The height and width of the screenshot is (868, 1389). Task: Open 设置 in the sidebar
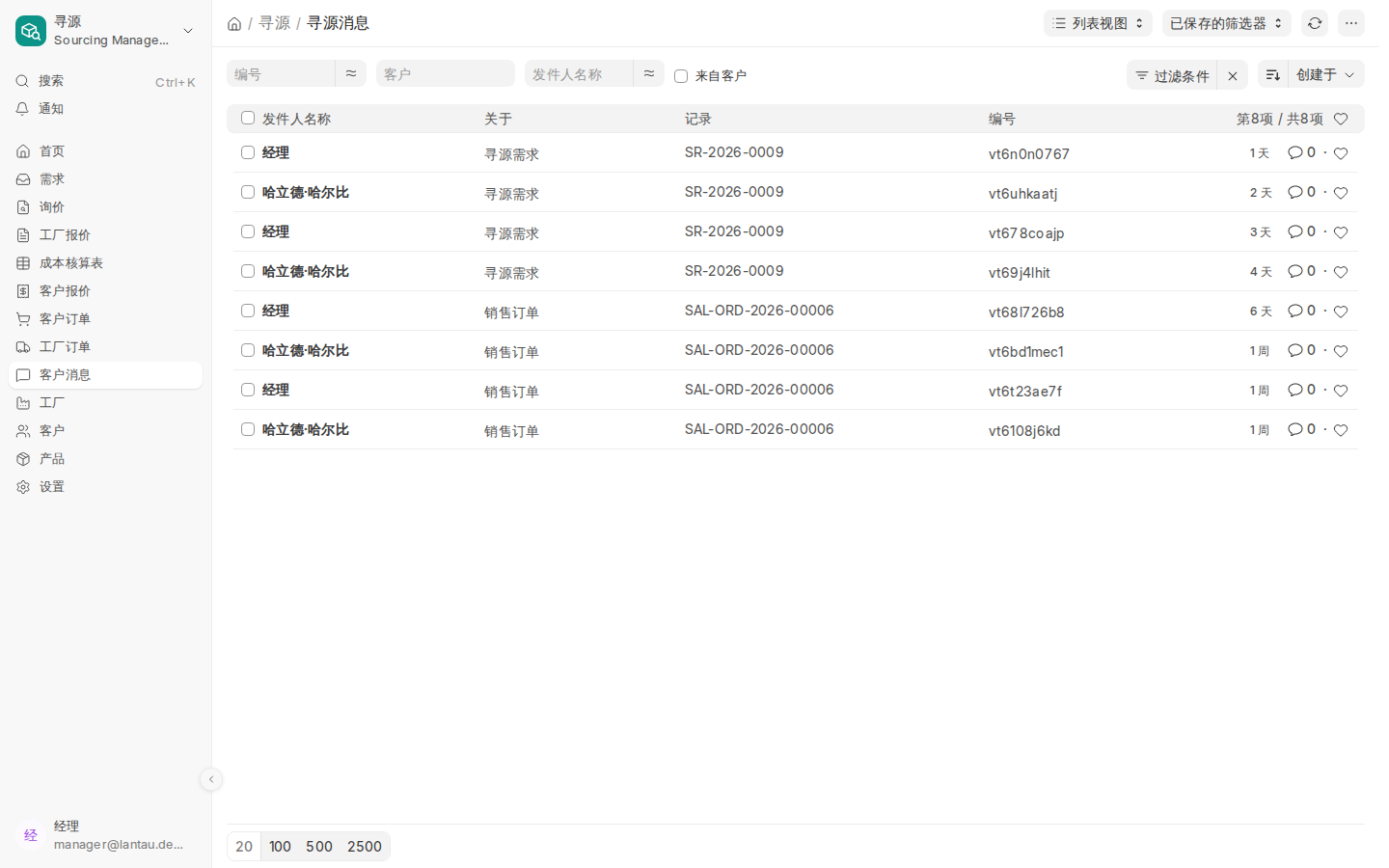[105, 487]
